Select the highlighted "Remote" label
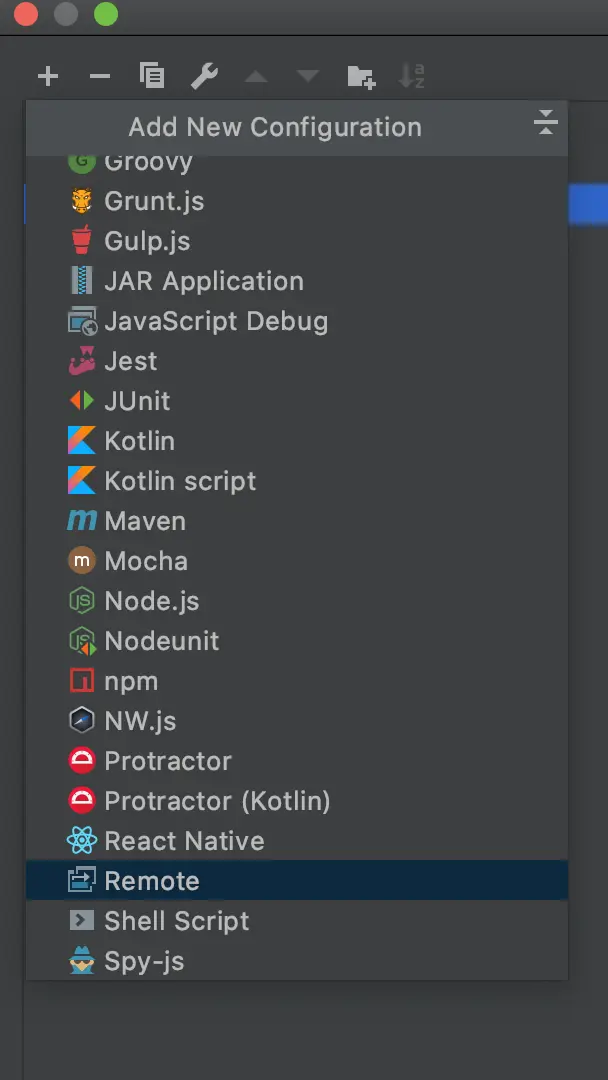608x1080 pixels. (x=152, y=881)
